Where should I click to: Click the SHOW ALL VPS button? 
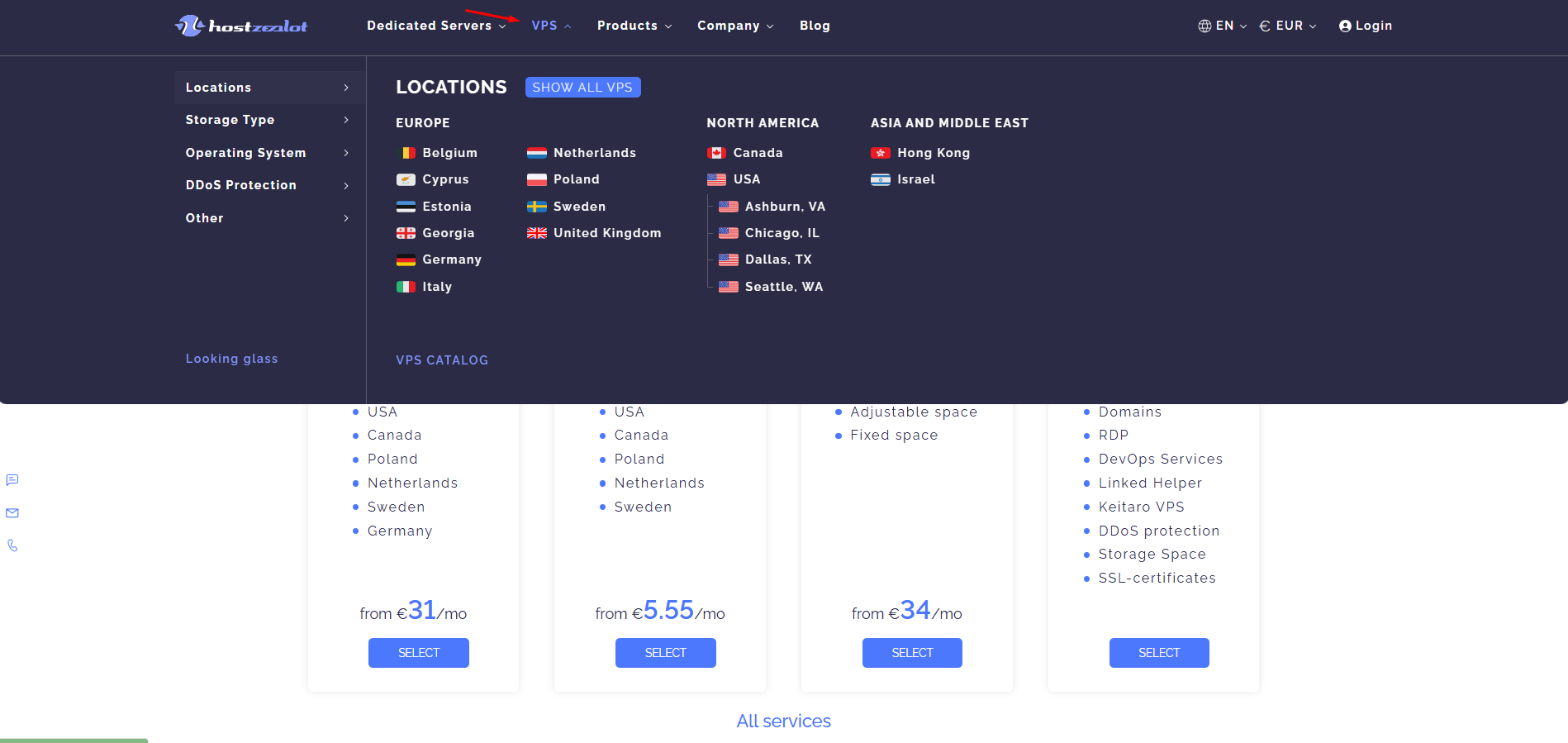point(582,88)
